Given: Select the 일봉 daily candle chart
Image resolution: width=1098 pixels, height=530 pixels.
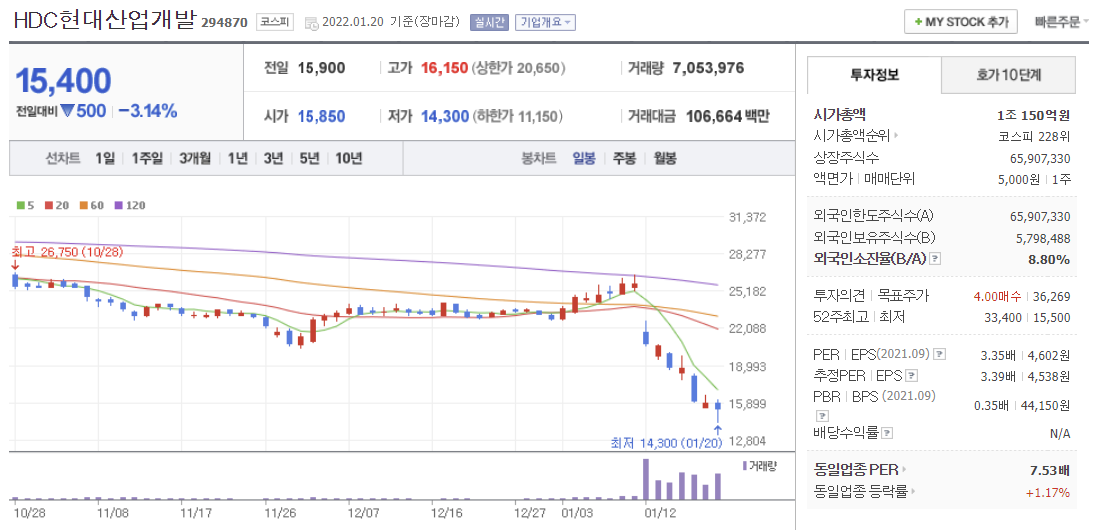Looking at the screenshot, I should pos(583,159).
